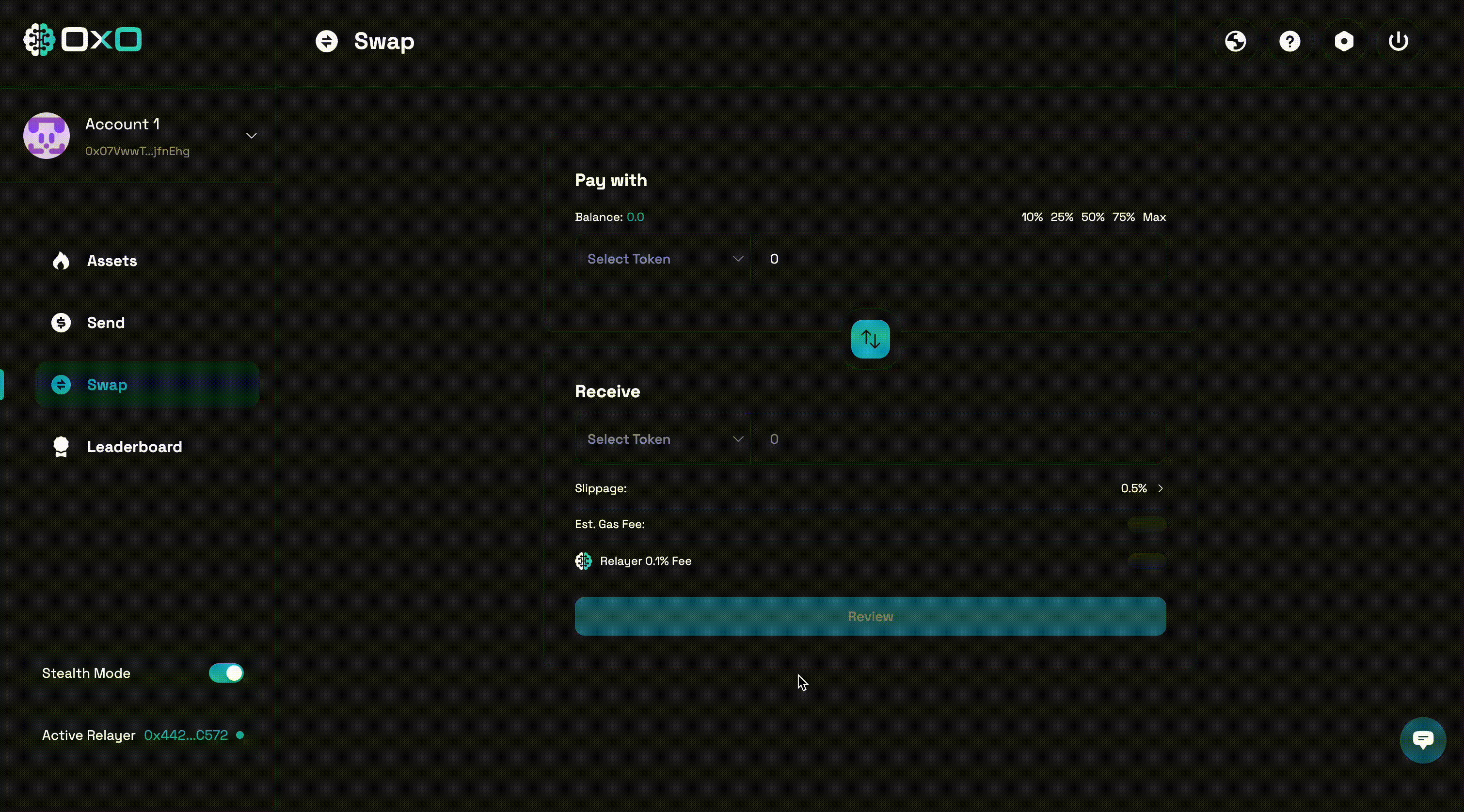Screen dimensions: 1464x812
Task: Select the Assets flame icon
Action: click(62, 261)
